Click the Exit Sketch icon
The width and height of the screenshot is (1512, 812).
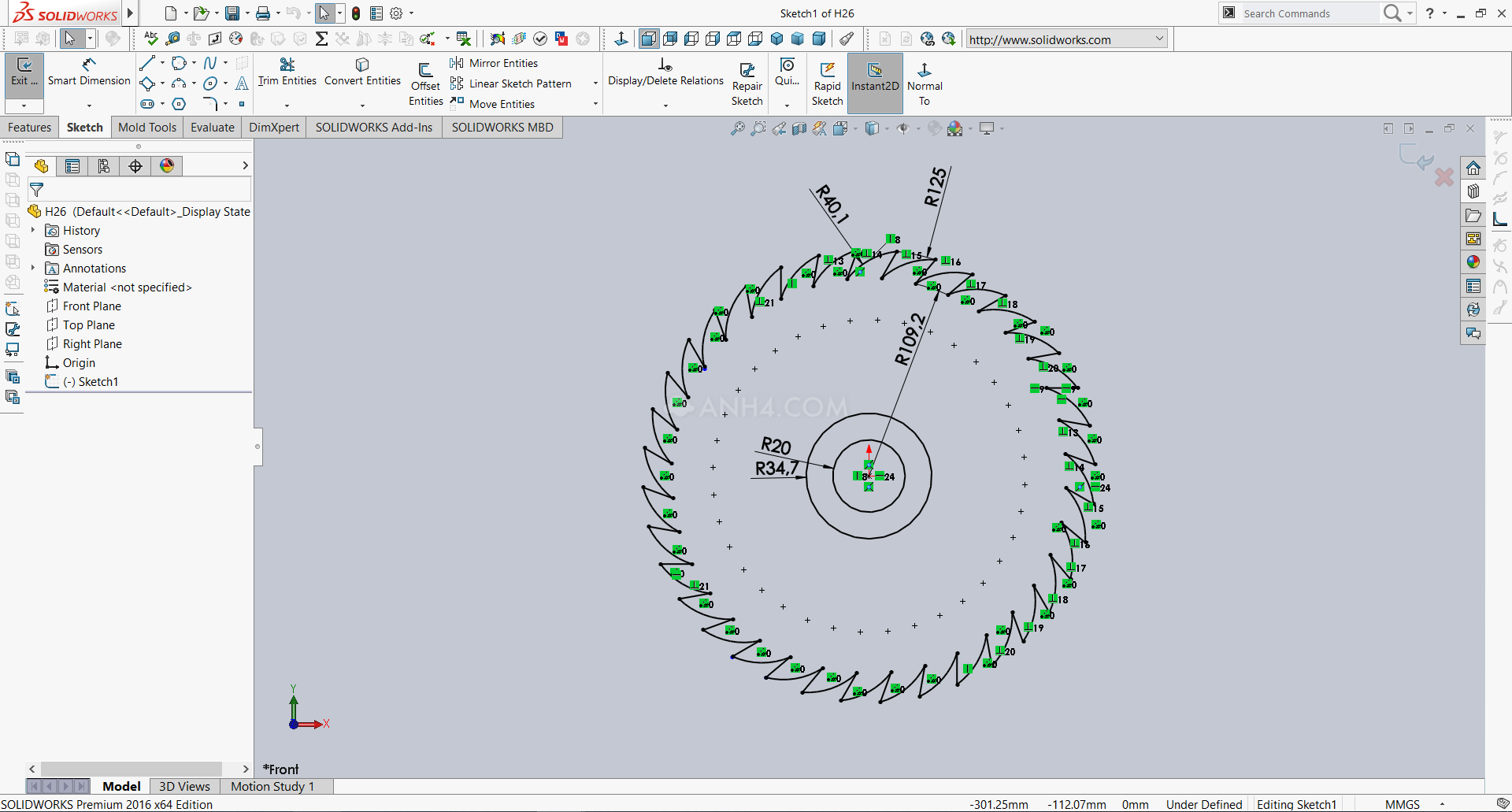tap(24, 73)
